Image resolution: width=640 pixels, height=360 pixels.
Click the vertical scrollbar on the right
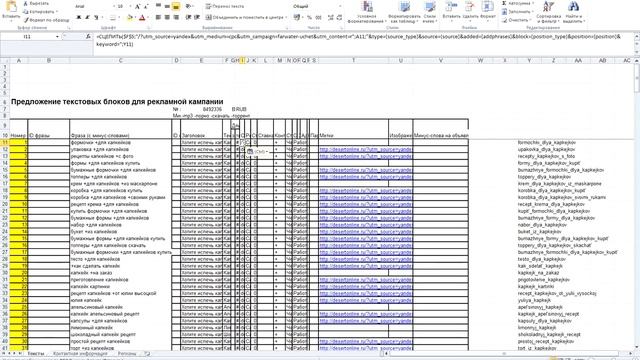(637, 204)
